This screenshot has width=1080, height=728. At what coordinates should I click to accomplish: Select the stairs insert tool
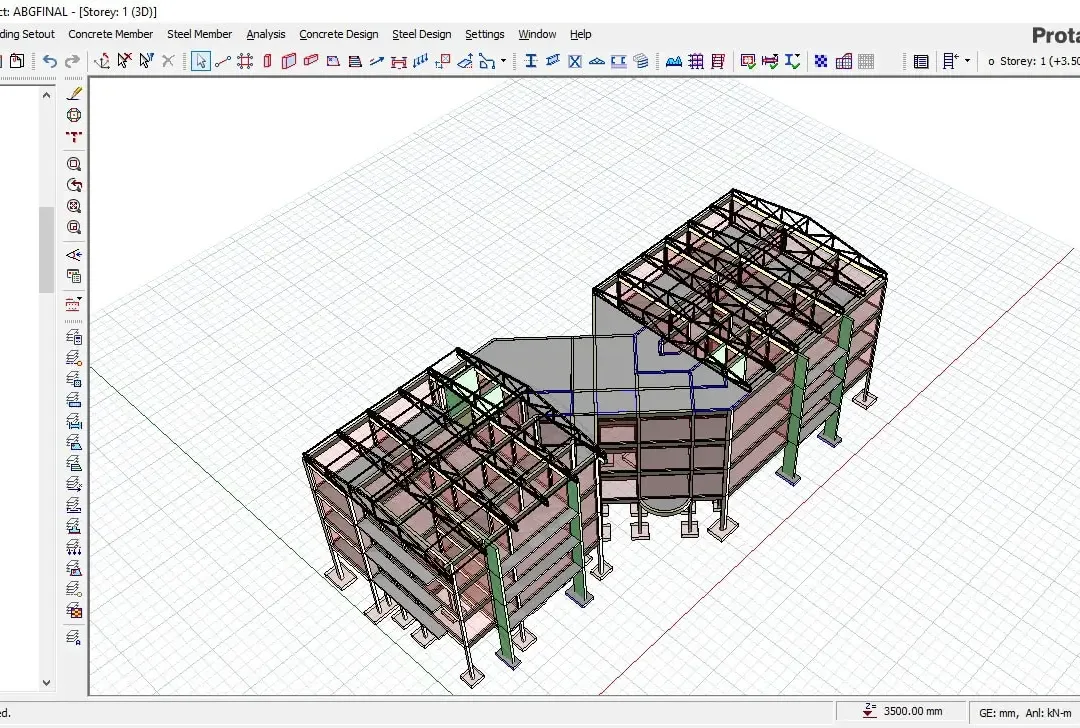355,61
